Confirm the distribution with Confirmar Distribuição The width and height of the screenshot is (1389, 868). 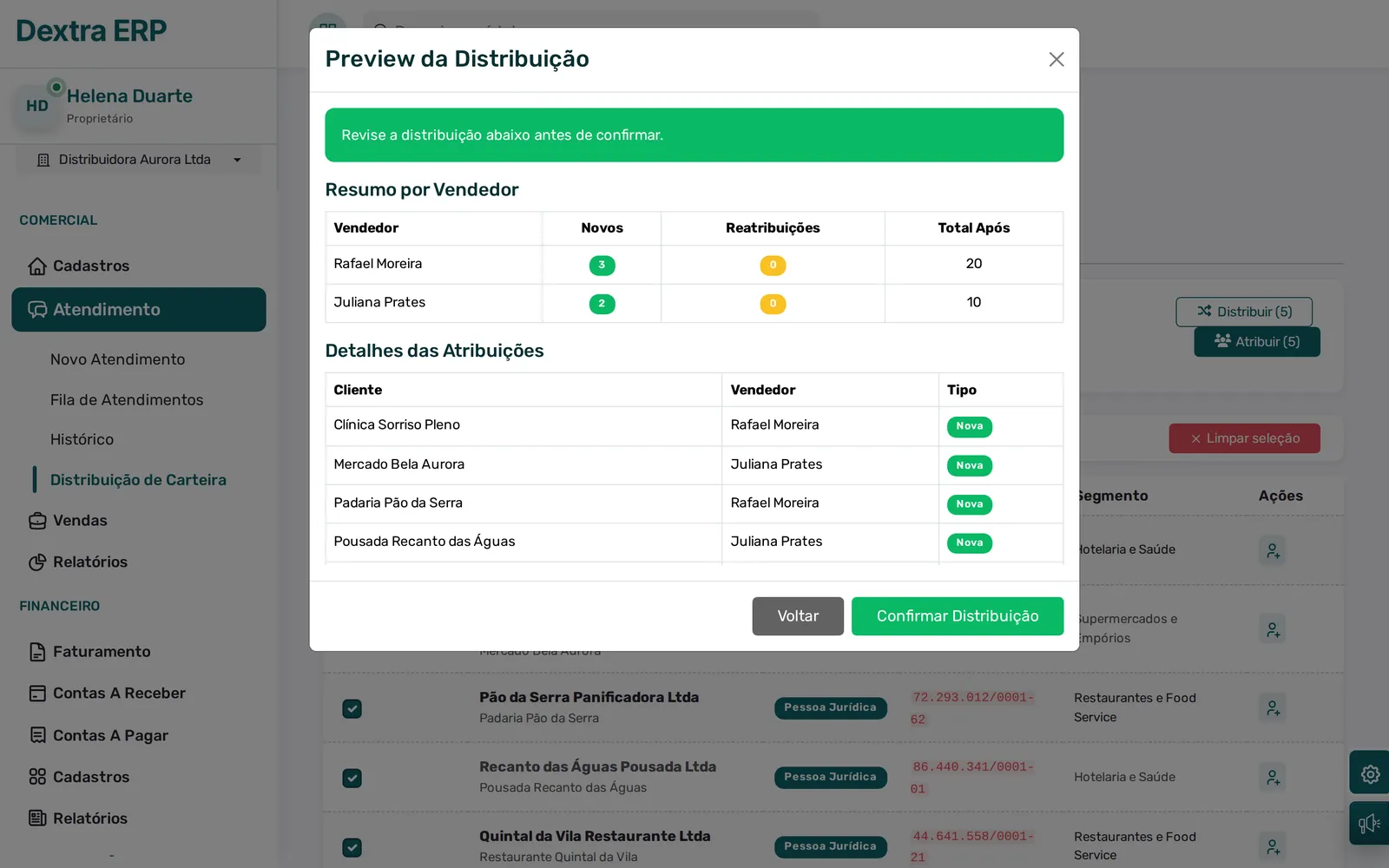tap(957, 615)
